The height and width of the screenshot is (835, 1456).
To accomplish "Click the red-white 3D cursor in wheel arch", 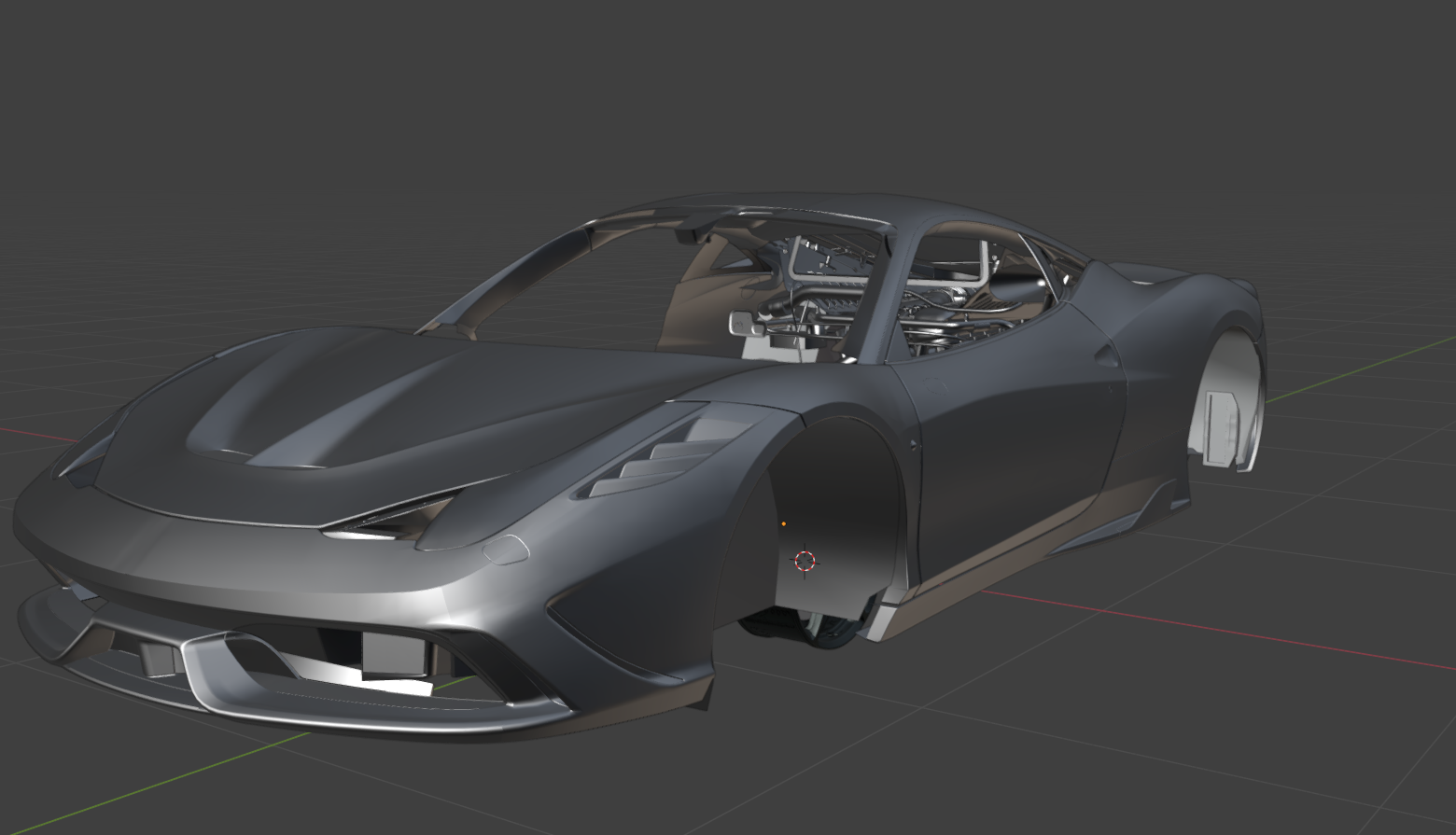I will (805, 561).
